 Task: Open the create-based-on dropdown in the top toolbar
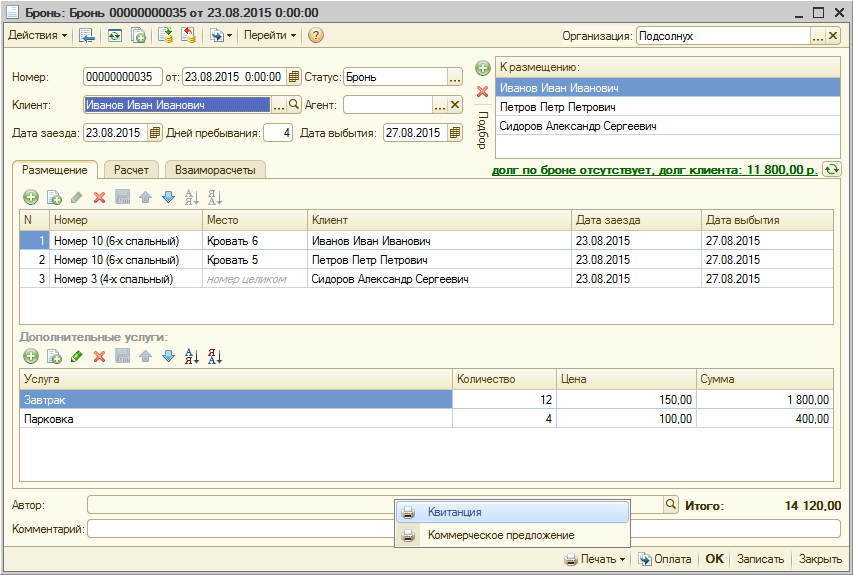(221, 36)
